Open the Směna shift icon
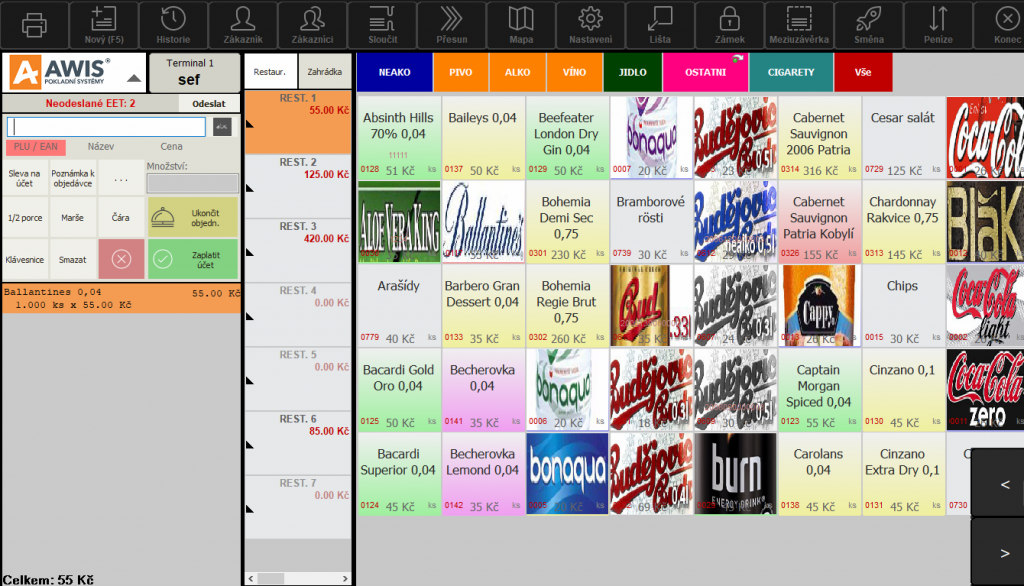 pyautogui.click(x=869, y=25)
